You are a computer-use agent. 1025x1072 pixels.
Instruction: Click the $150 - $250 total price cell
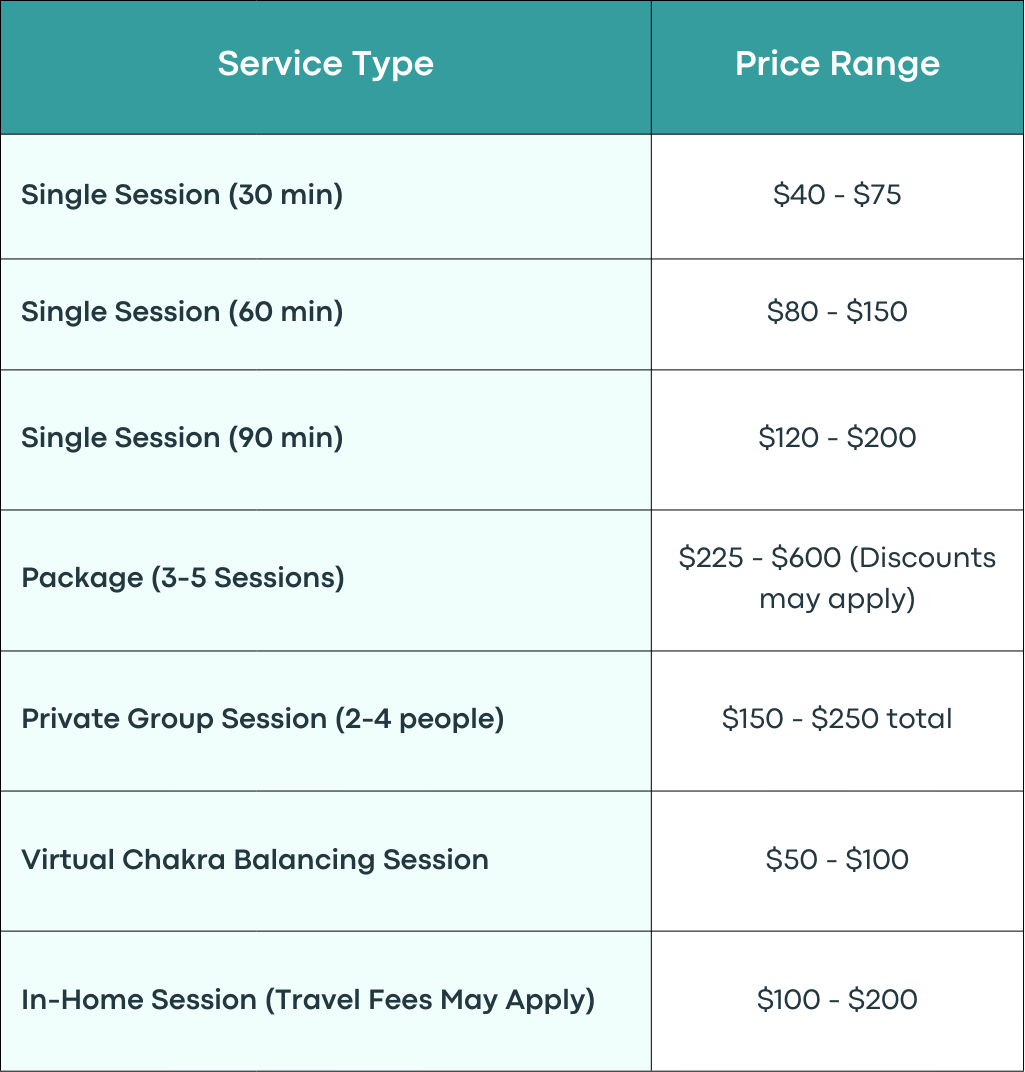[837, 719]
